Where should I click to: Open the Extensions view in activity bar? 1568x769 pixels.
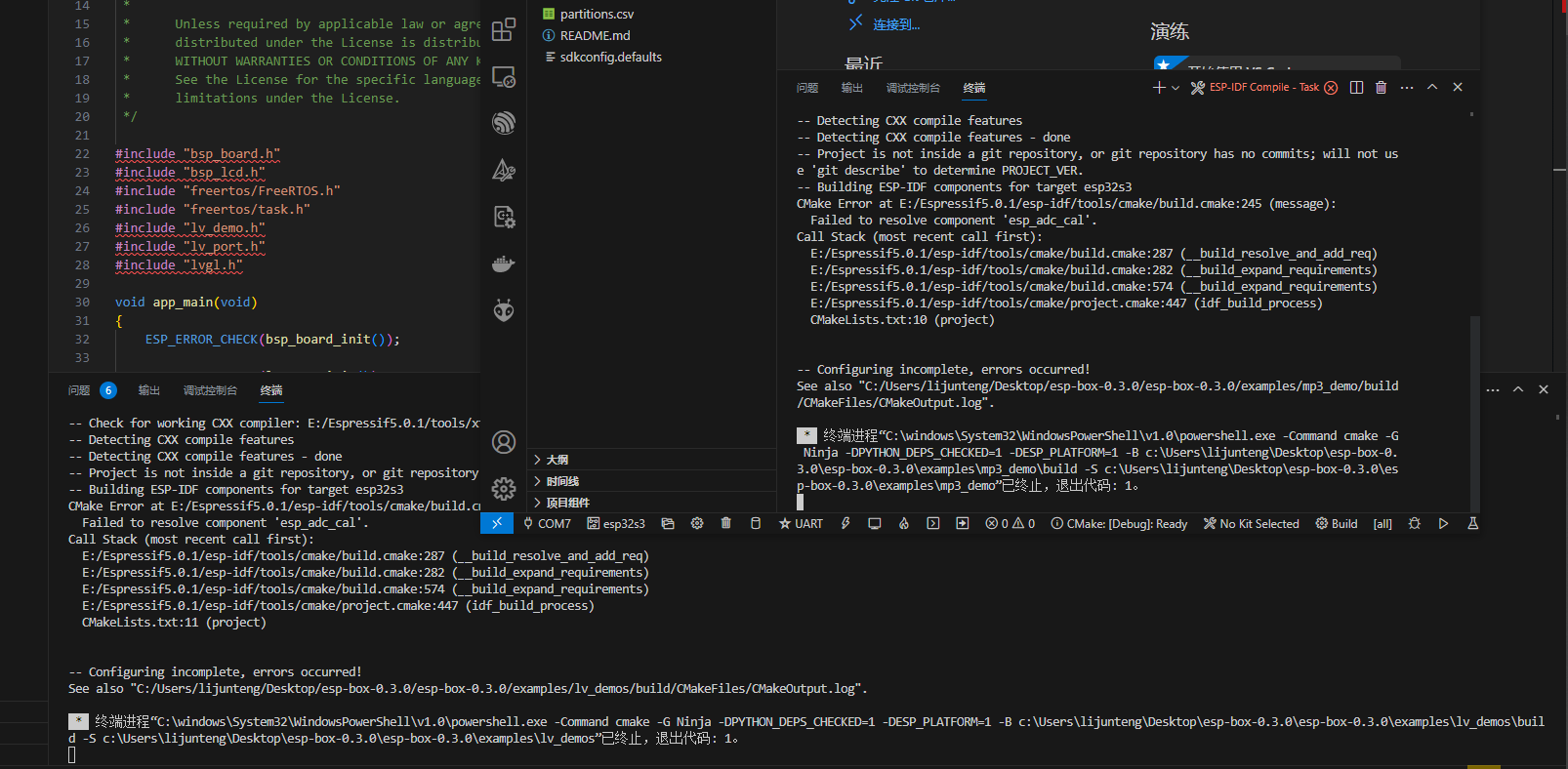504,30
